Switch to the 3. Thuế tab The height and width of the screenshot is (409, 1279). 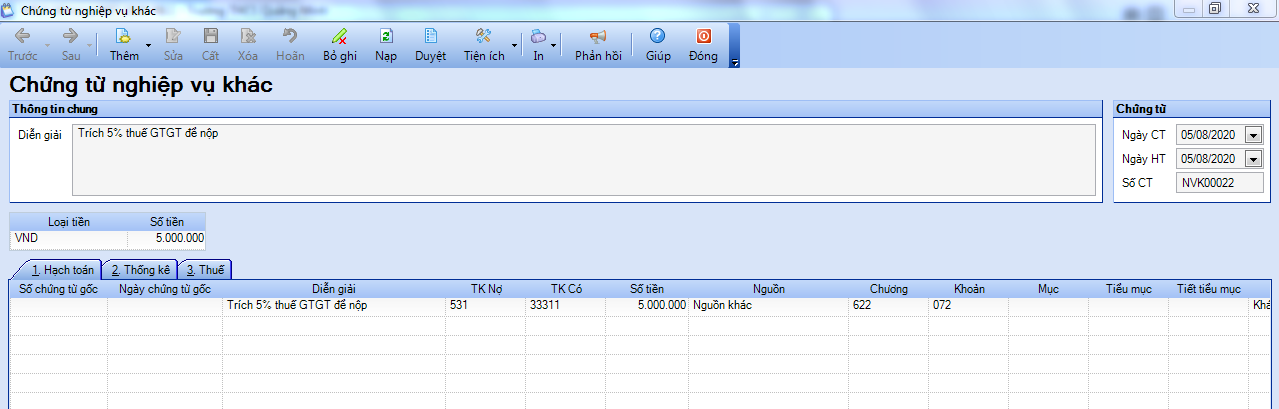click(205, 269)
